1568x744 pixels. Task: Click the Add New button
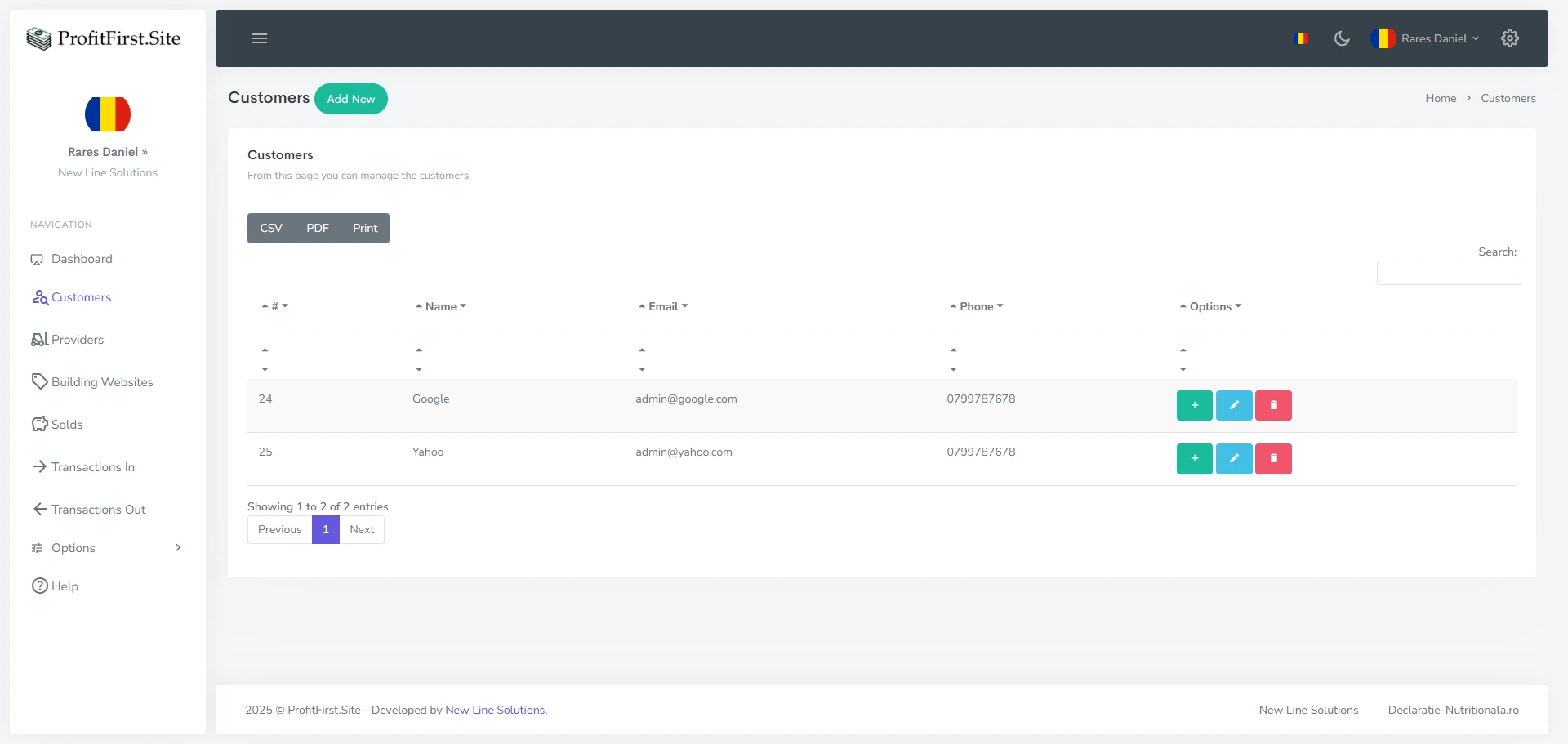point(351,98)
